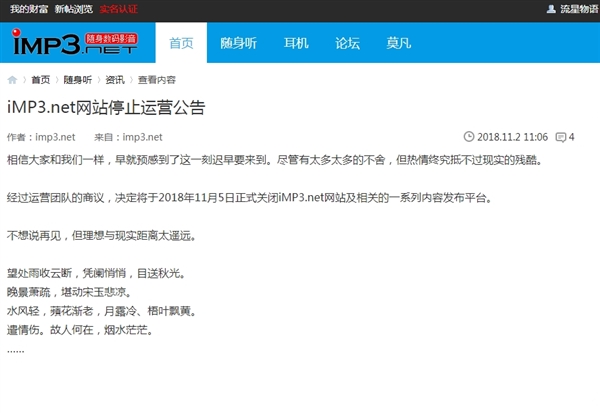
Task: Click the iMP3.net site logo
Action: click(x=75, y=42)
